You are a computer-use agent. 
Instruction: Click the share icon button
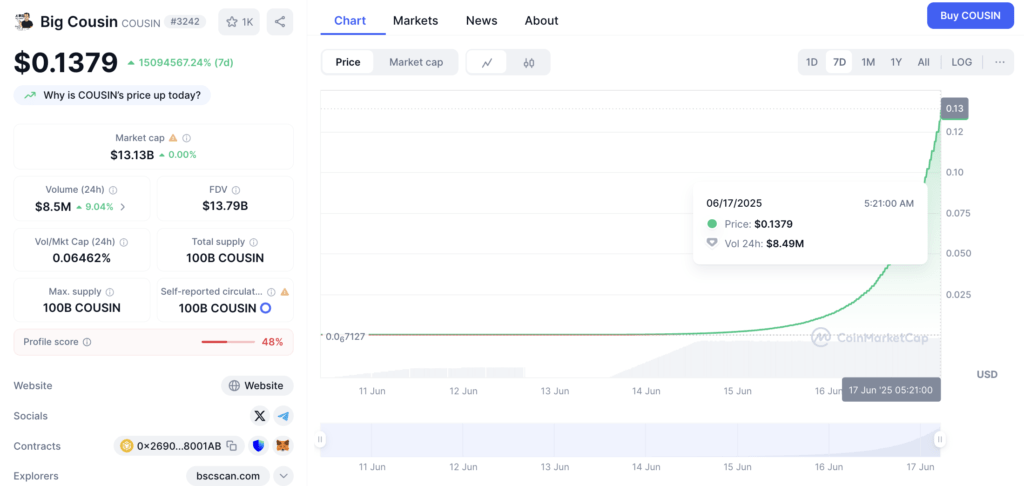point(280,22)
